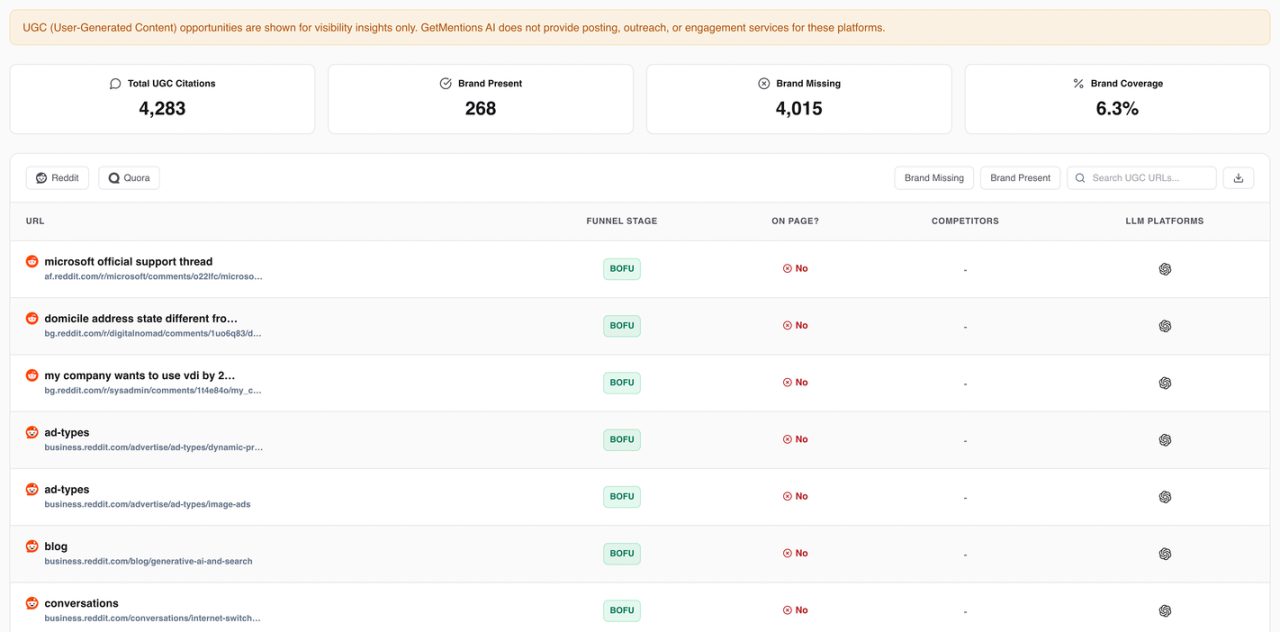1280x632 pixels.
Task: Click ChatGPT icon in blog row
Action: pos(1165,554)
